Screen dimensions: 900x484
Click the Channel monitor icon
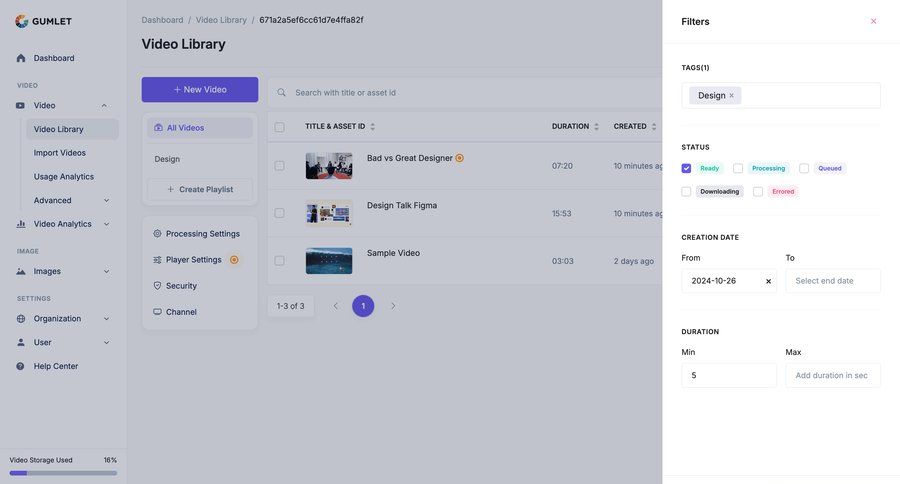[157, 312]
